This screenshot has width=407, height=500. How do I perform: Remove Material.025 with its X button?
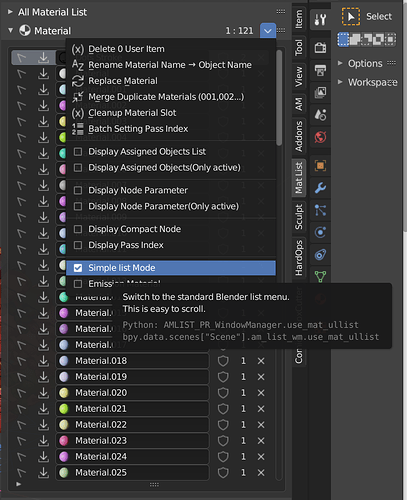click(x=261, y=473)
